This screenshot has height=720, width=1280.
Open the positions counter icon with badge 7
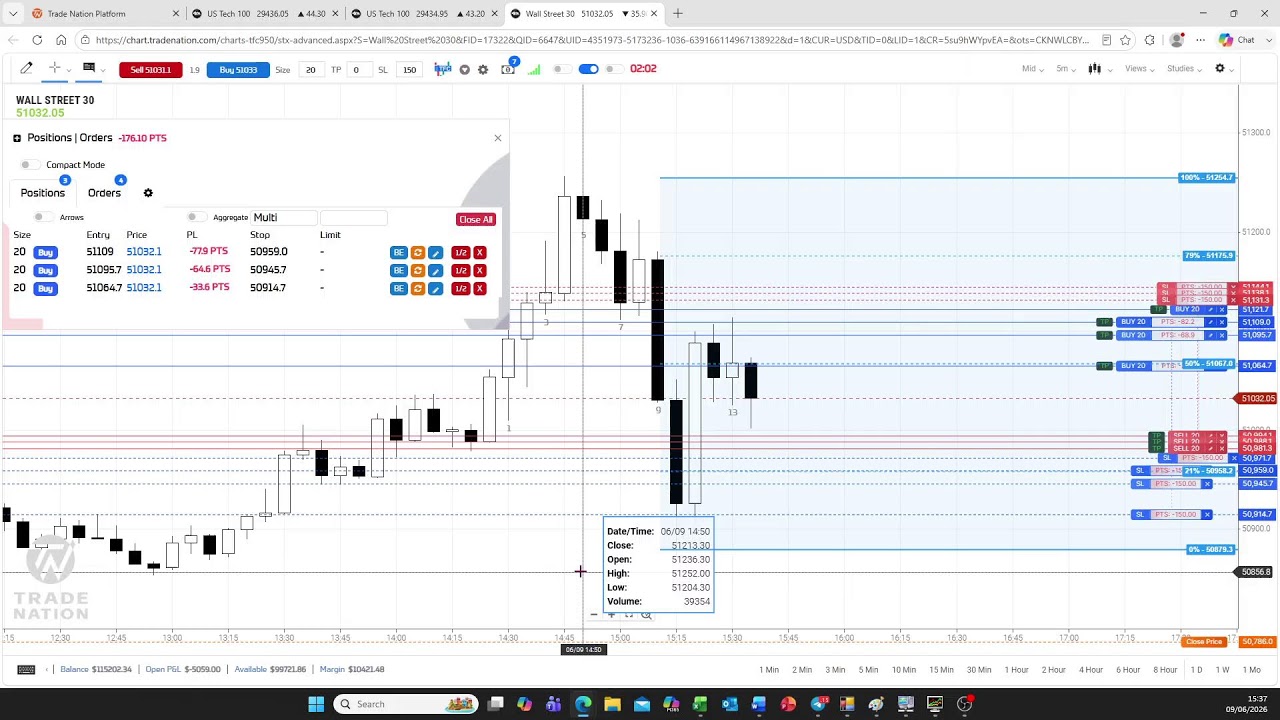click(x=509, y=68)
